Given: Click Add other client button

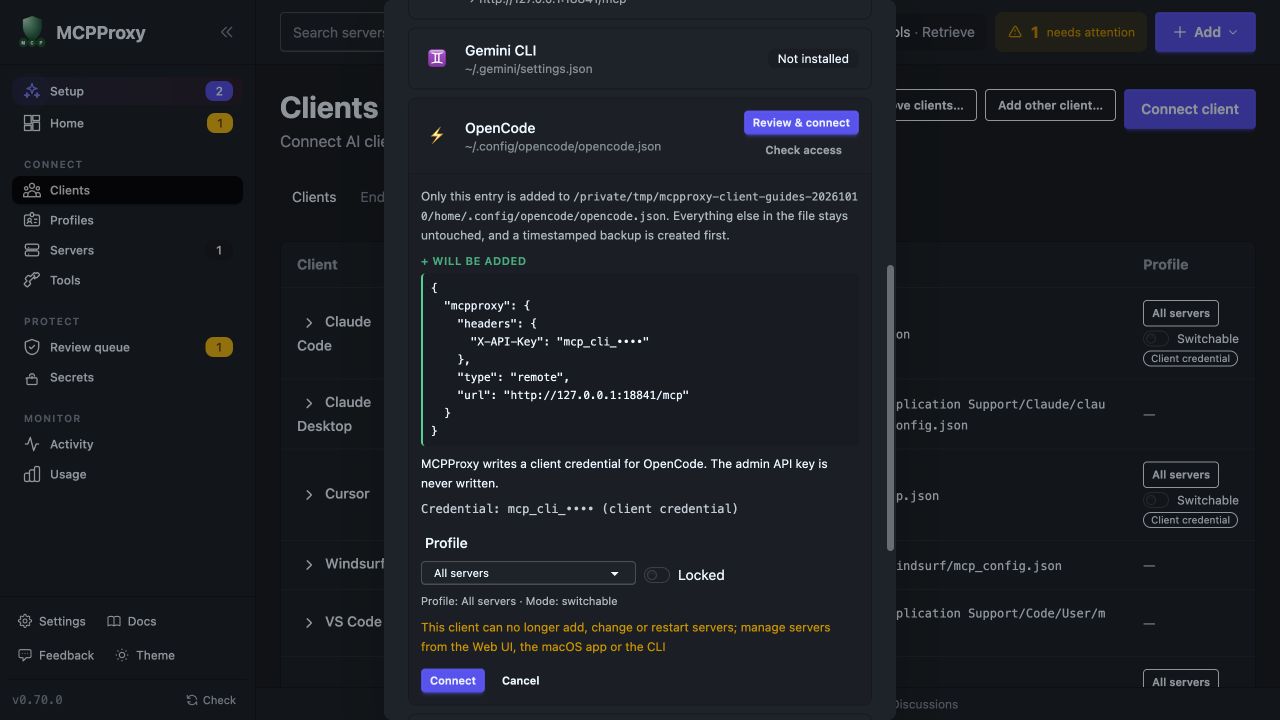Looking at the screenshot, I should coord(1050,105).
